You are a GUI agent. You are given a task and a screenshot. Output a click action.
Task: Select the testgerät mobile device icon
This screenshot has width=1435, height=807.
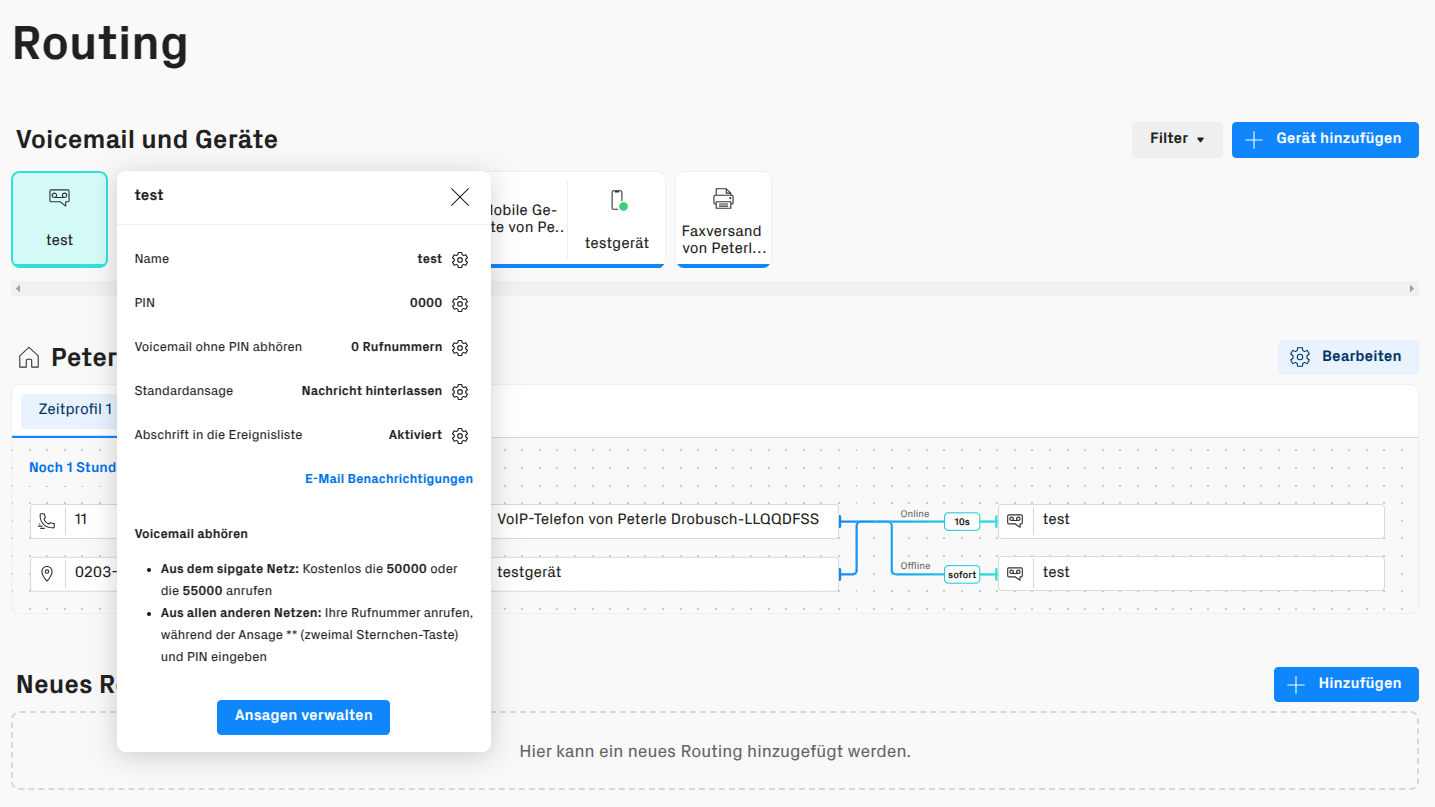click(617, 201)
